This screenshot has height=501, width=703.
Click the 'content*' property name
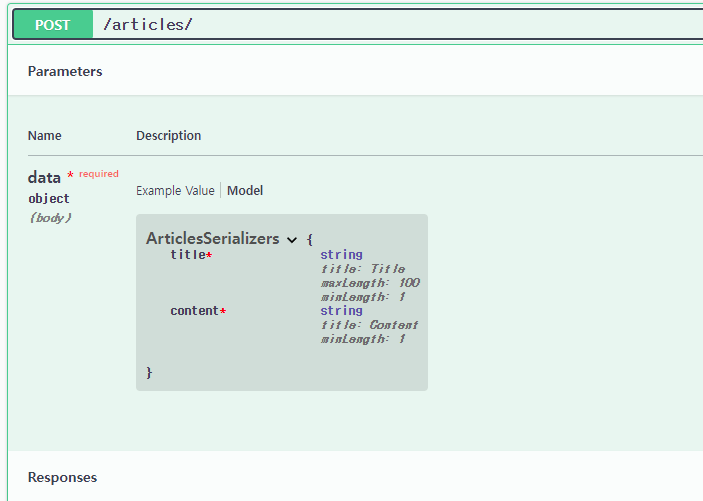[x=198, y=311]
